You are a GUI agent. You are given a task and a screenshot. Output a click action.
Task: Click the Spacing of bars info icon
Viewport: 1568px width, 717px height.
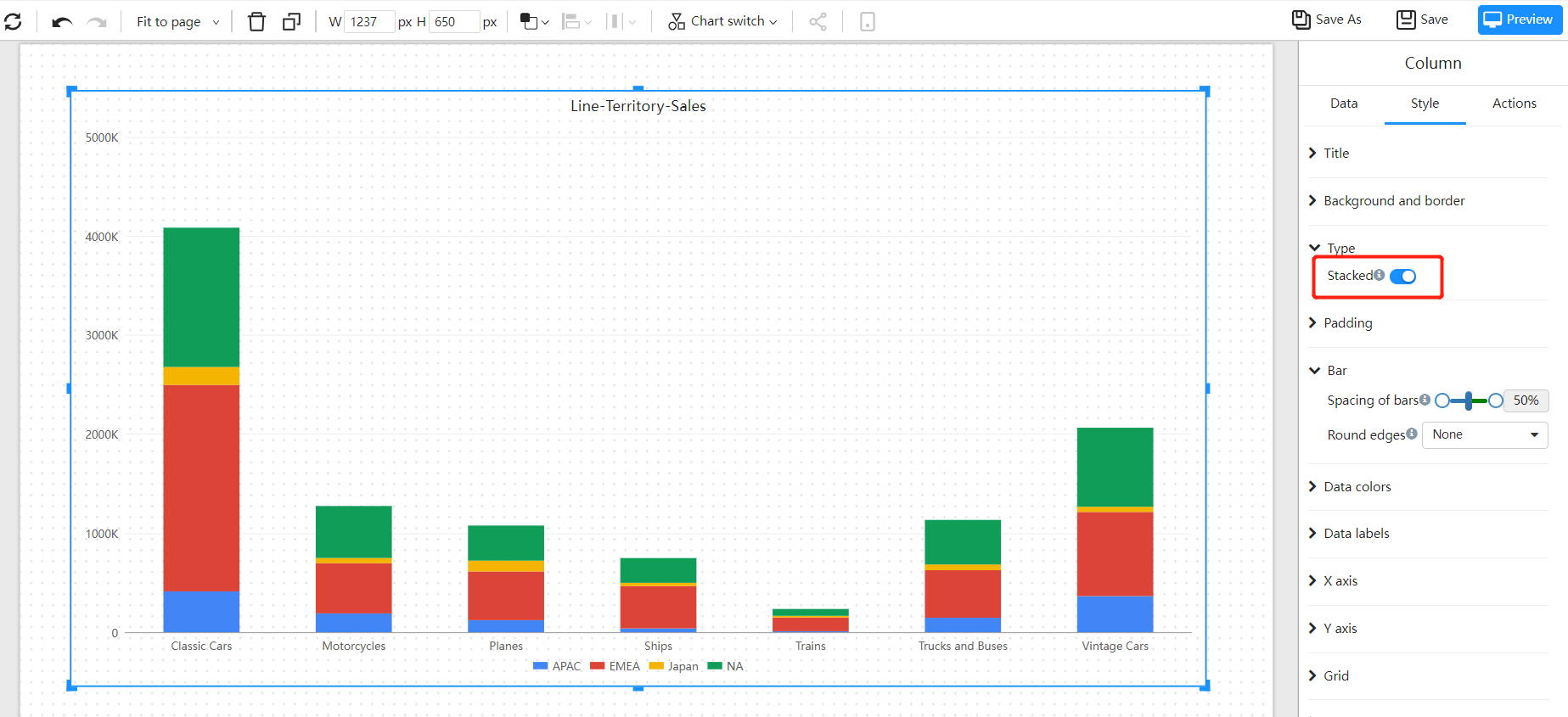1425,400
